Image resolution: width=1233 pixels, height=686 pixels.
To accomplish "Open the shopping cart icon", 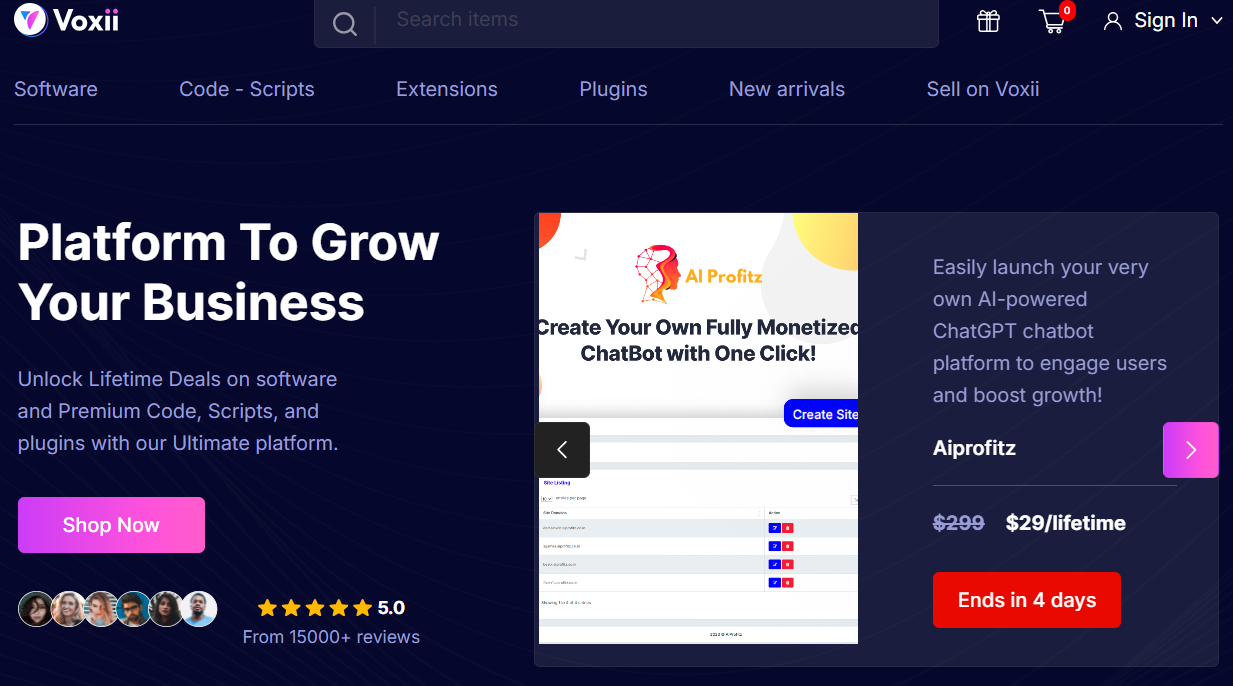I will tap(1051, 21).
